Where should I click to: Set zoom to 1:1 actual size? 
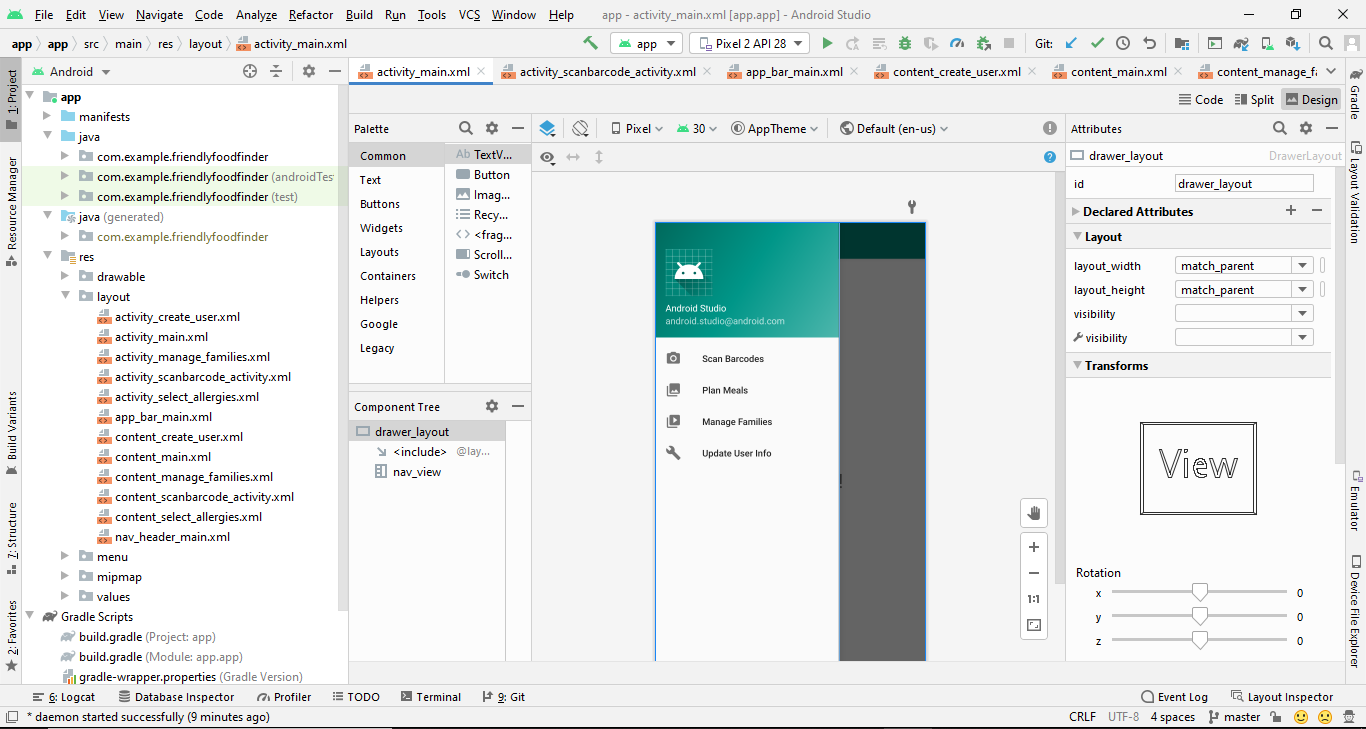click(1034, 599)
